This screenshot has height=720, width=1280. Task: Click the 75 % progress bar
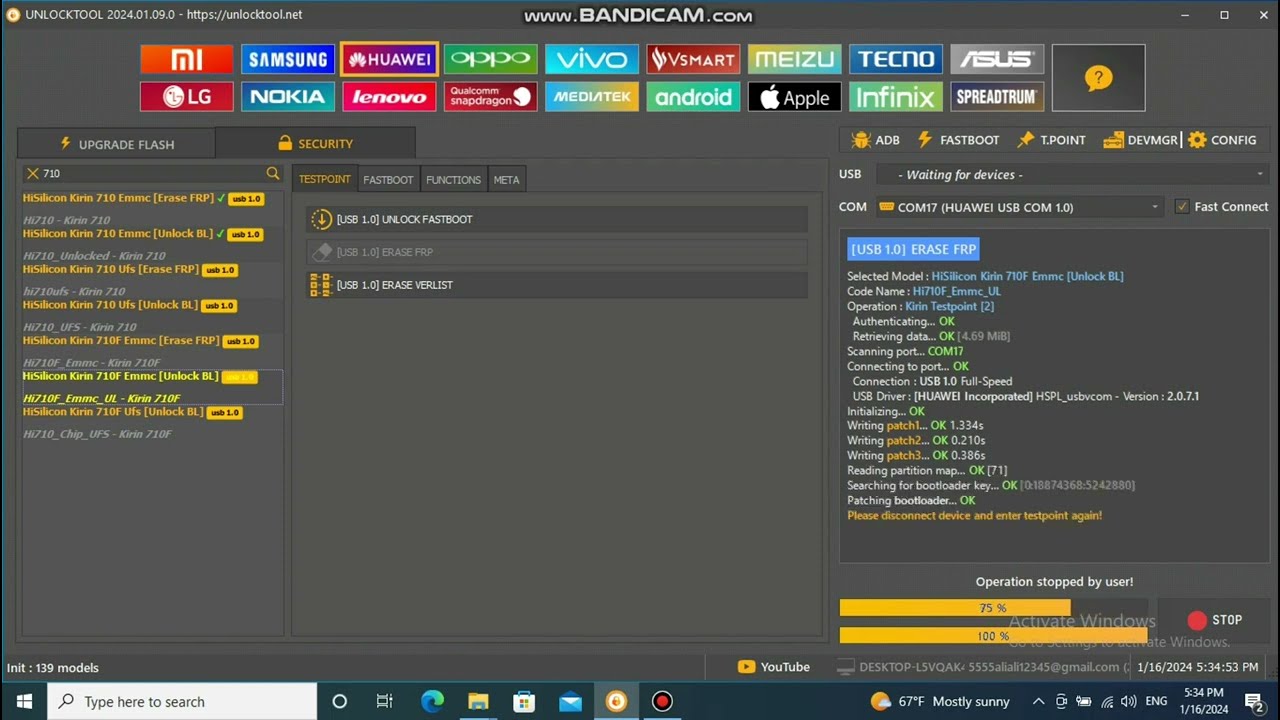pos(993,608)
